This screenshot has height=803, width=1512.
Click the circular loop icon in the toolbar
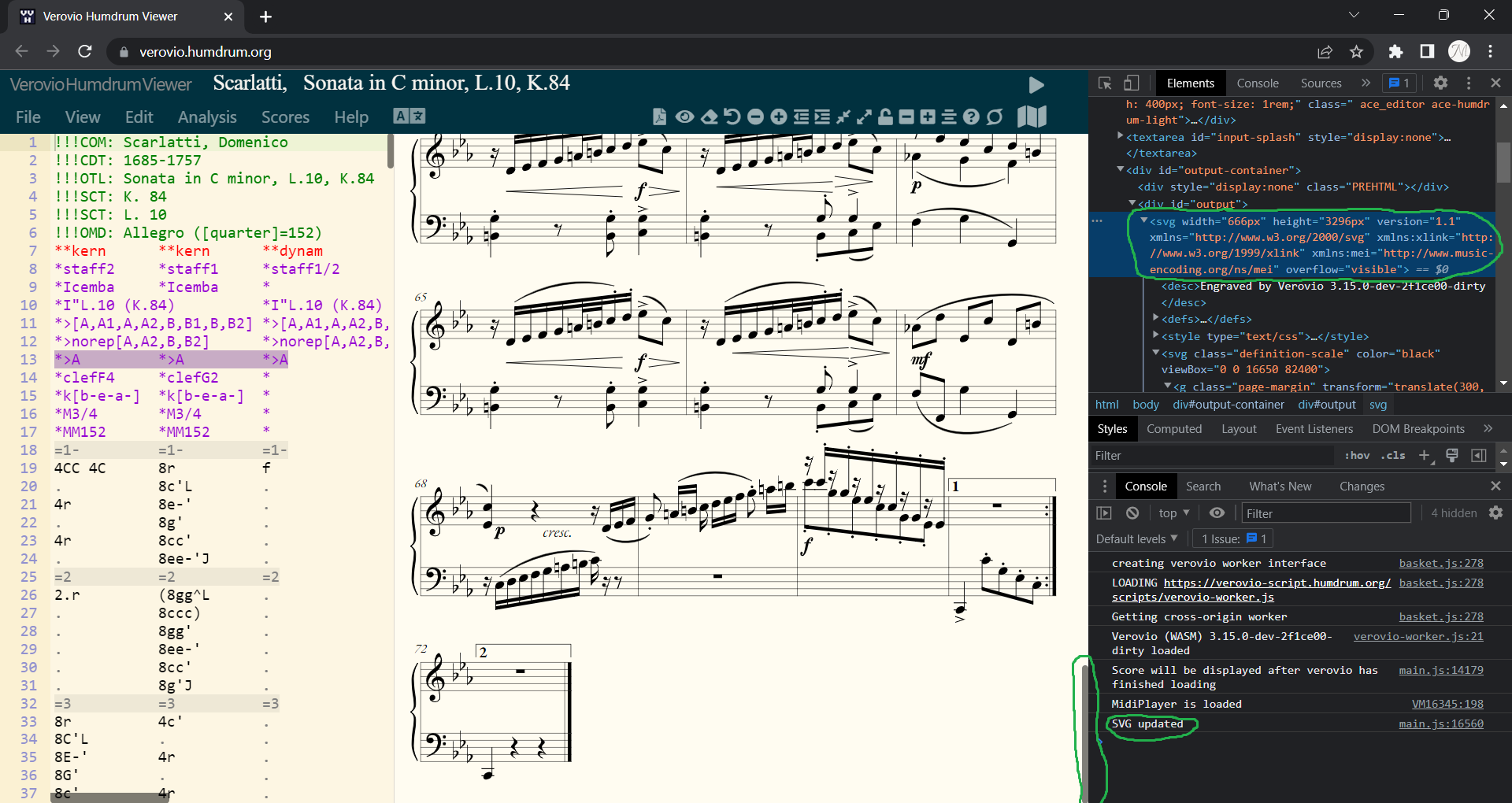[x=995, y=117]
